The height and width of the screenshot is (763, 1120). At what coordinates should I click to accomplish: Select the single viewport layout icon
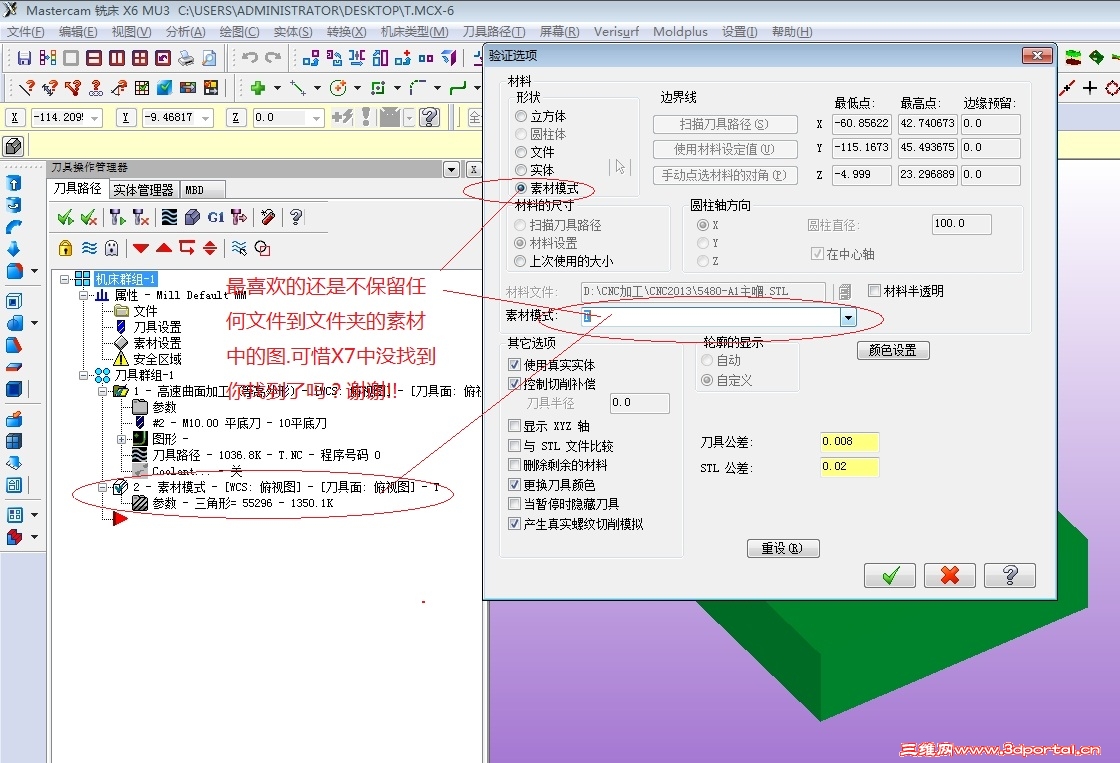71,58
